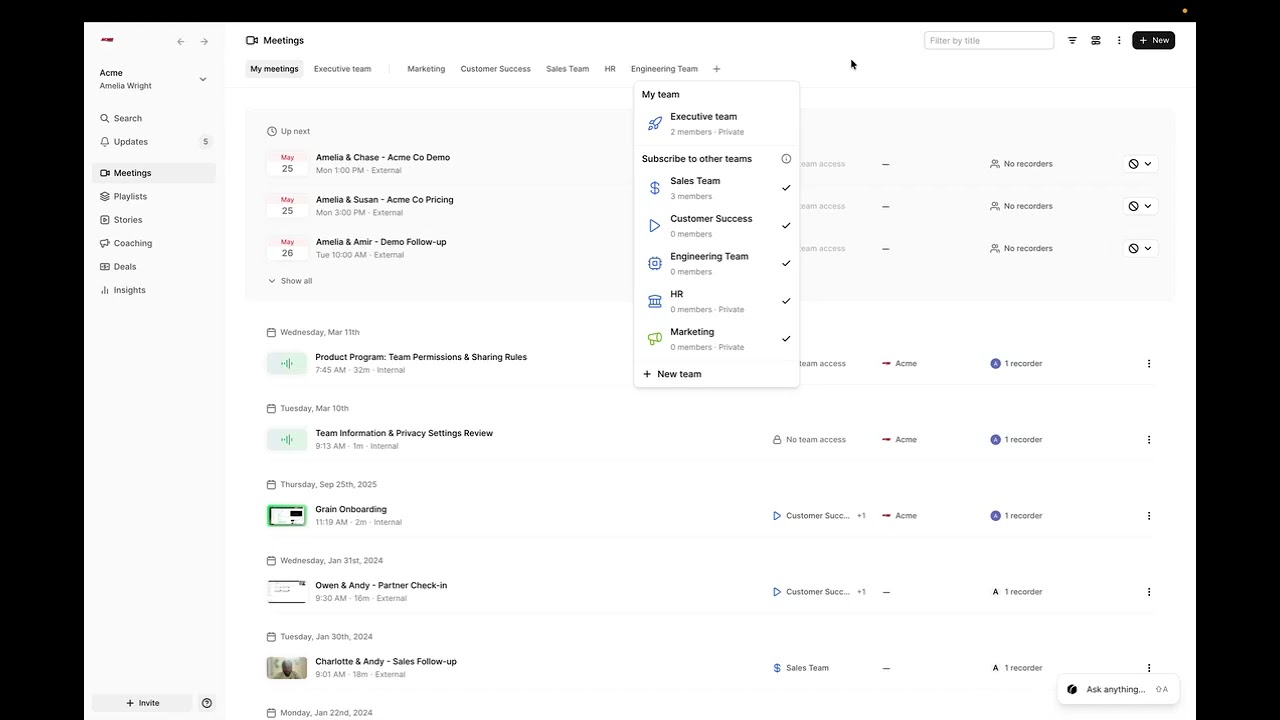1280x720 pixels.
Task: Open the filter icon next to title field
Action: (x=1072, y=41)
